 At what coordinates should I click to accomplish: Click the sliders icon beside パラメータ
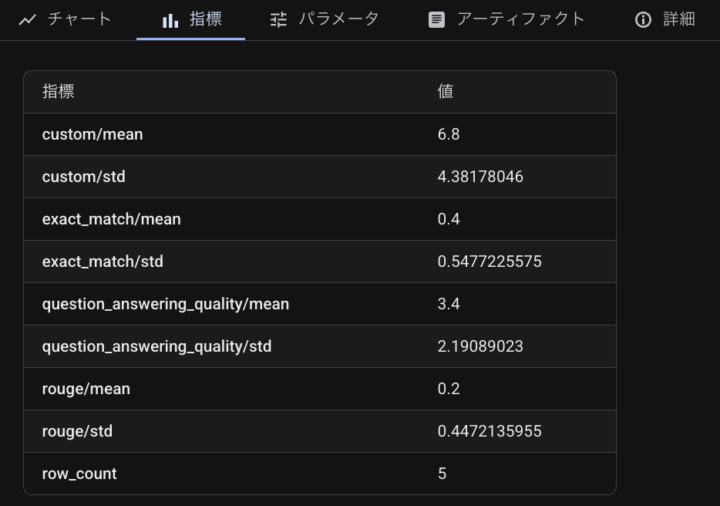(278, 20)
